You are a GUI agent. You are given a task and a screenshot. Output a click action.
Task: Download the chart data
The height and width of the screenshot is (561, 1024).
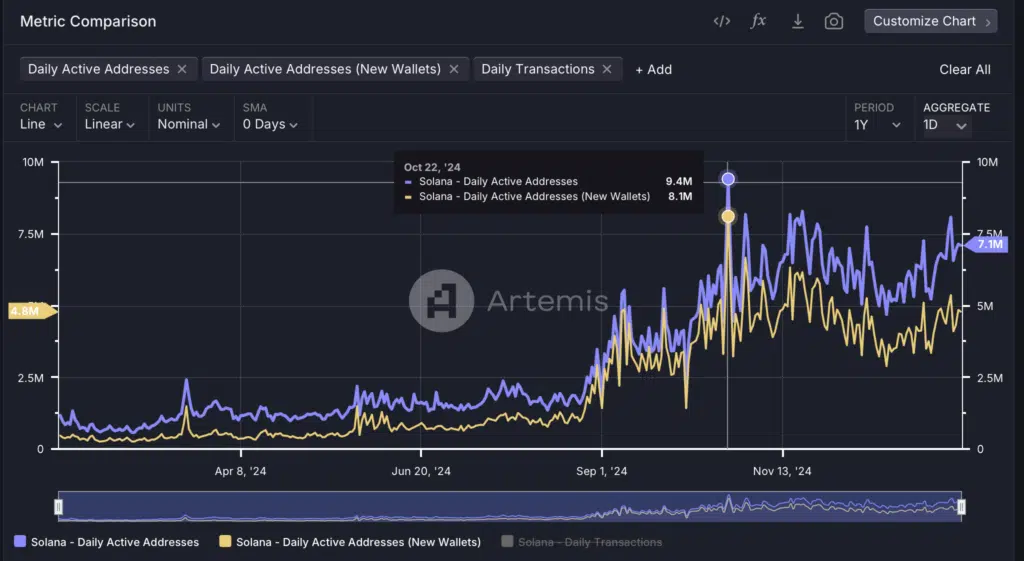pyautogui.click(x=797, y=21)
